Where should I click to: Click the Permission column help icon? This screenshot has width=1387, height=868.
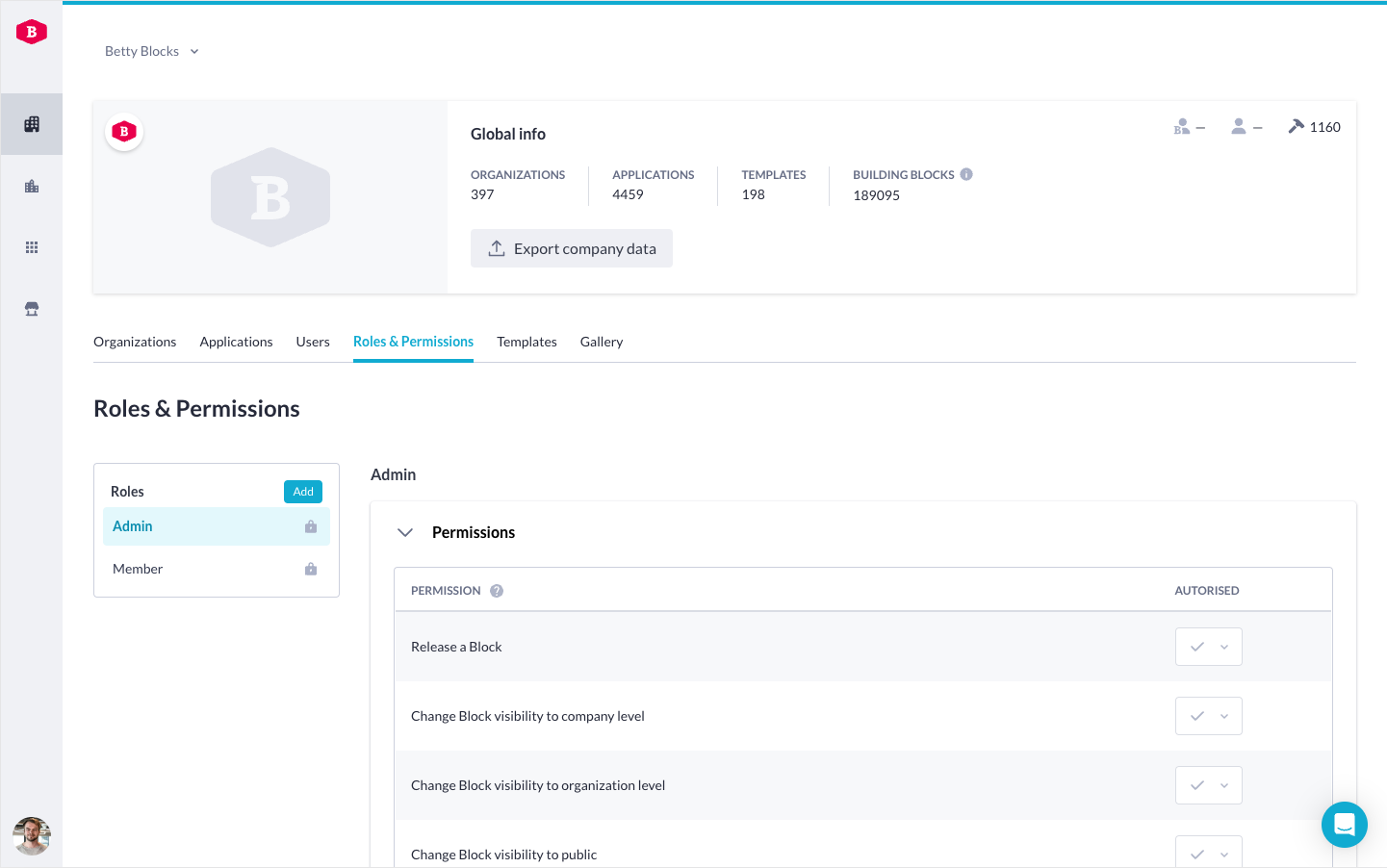pyautogui.click(x=497, y=591)
